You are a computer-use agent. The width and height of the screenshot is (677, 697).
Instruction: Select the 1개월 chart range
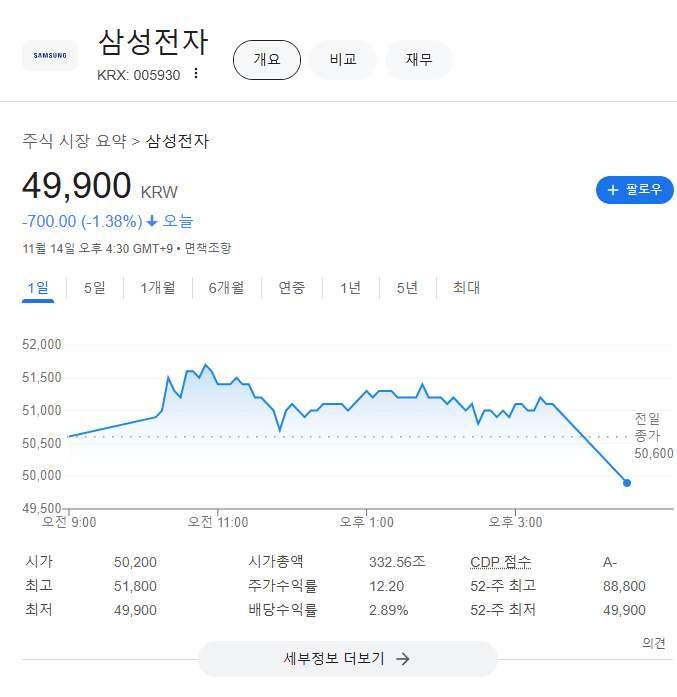coord(158,288)
